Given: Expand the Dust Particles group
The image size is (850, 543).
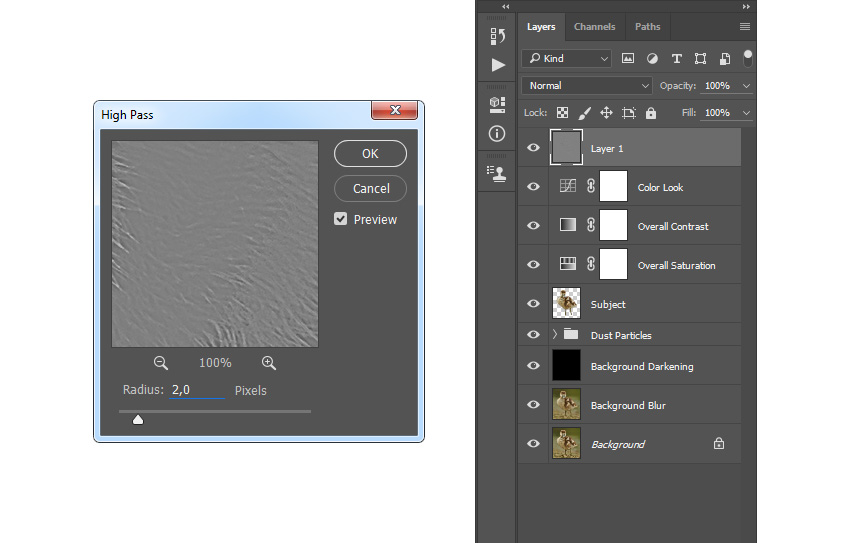Looking at the screenshot, I should point(555,334).
